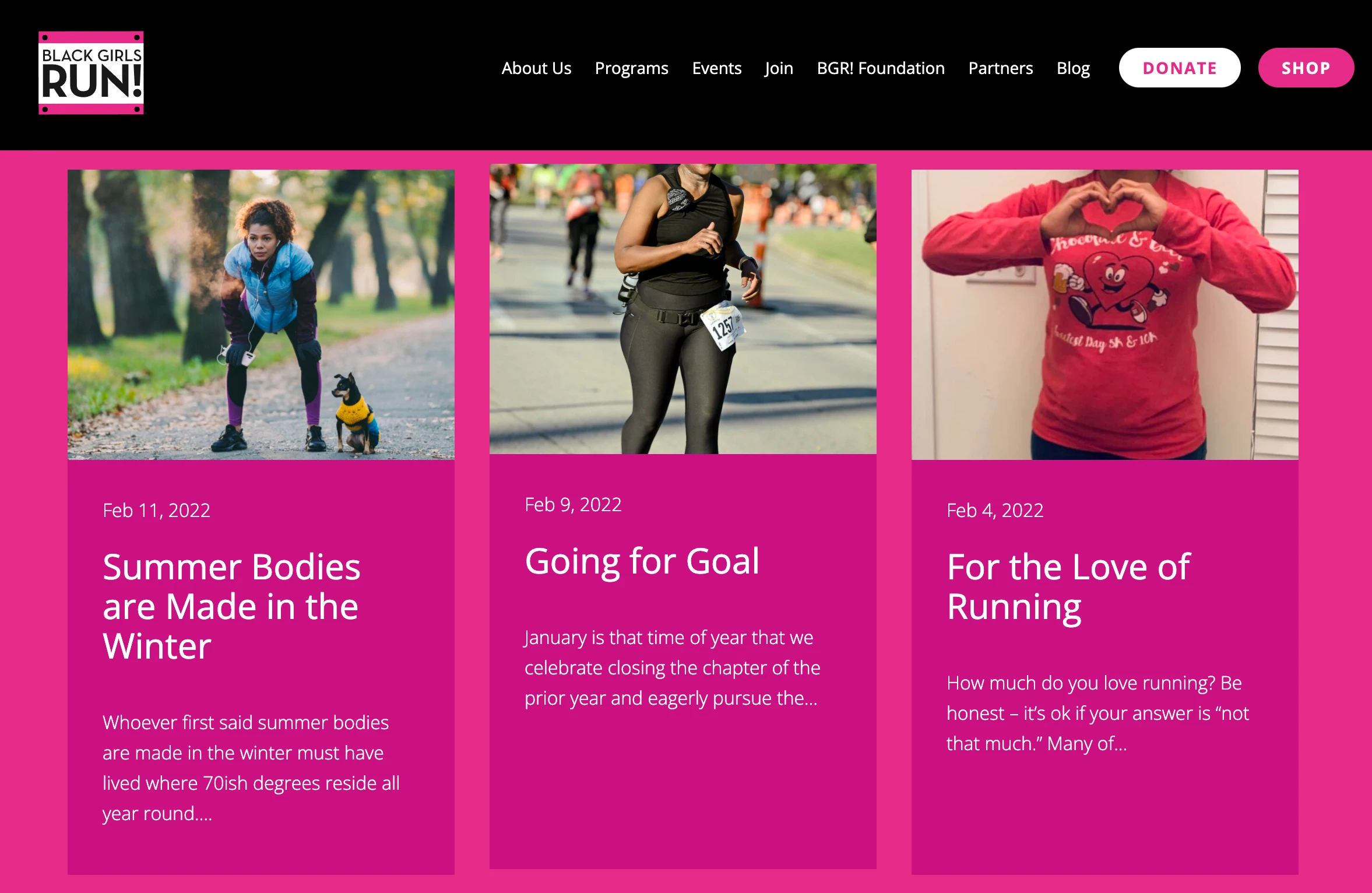Open the BGR! Foundation page
This screenshot has width=1372, height=893.
881,68
